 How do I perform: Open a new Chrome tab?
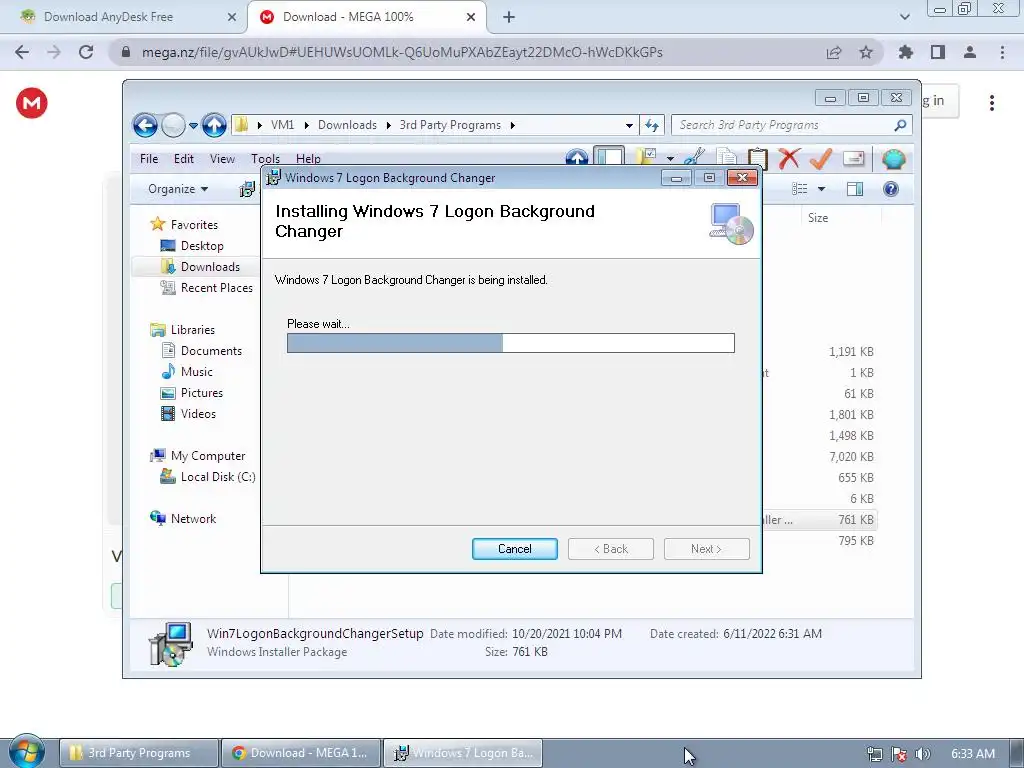click(509, 17)
